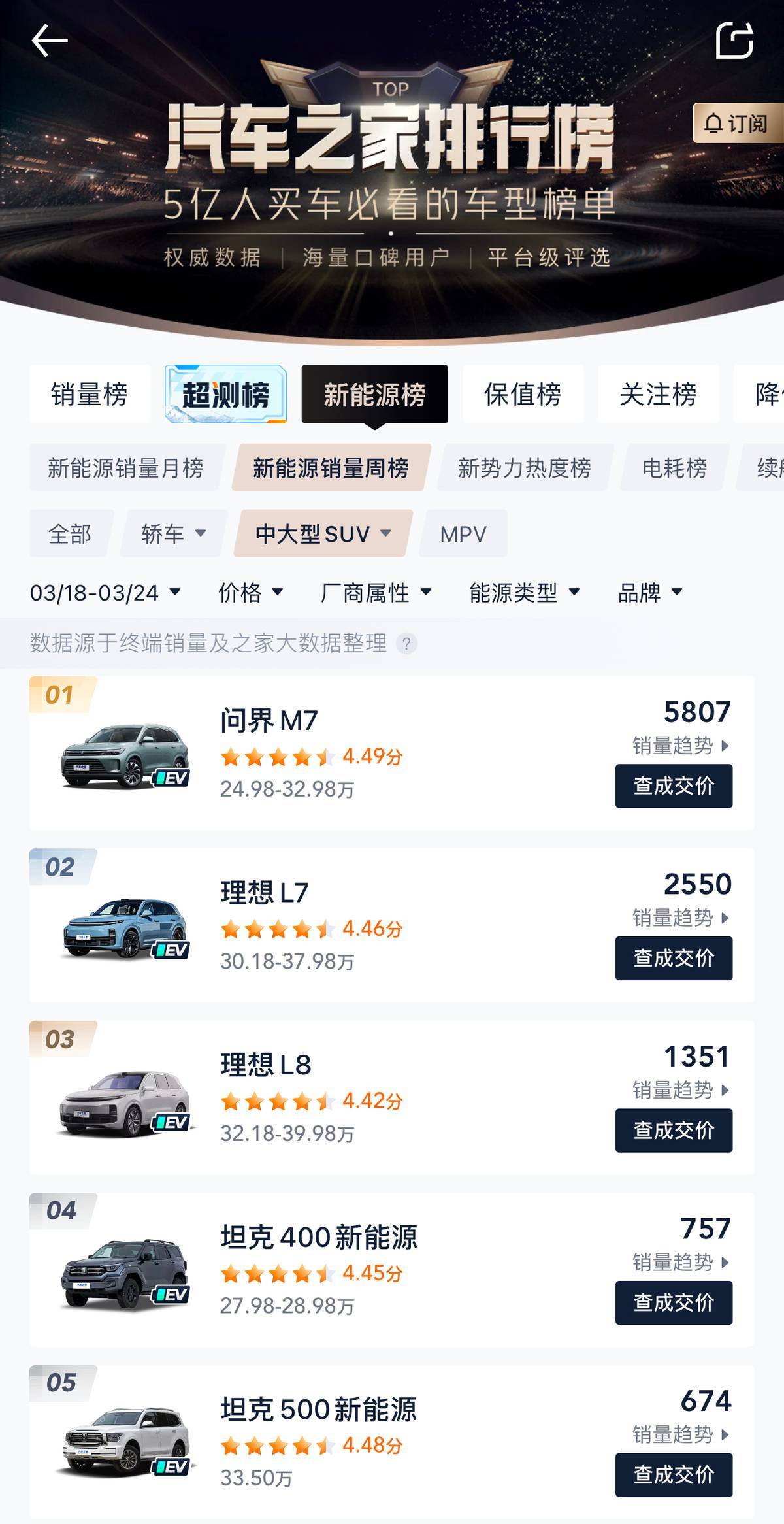The width and height of the screenshot is (784, 1524).
Task: Select the 全部 category filter
Action: tap(70, 534)
